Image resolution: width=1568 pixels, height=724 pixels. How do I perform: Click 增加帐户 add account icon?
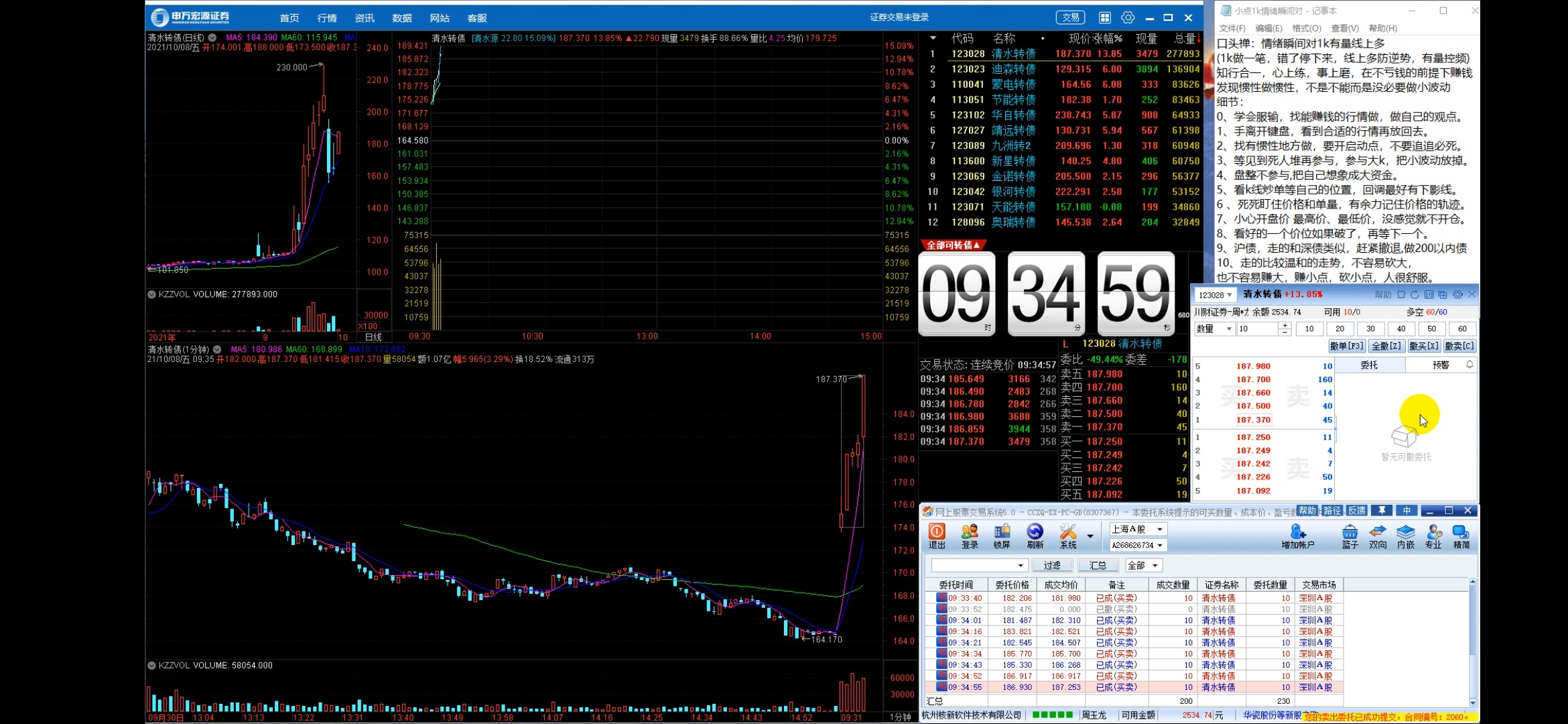1298,536
